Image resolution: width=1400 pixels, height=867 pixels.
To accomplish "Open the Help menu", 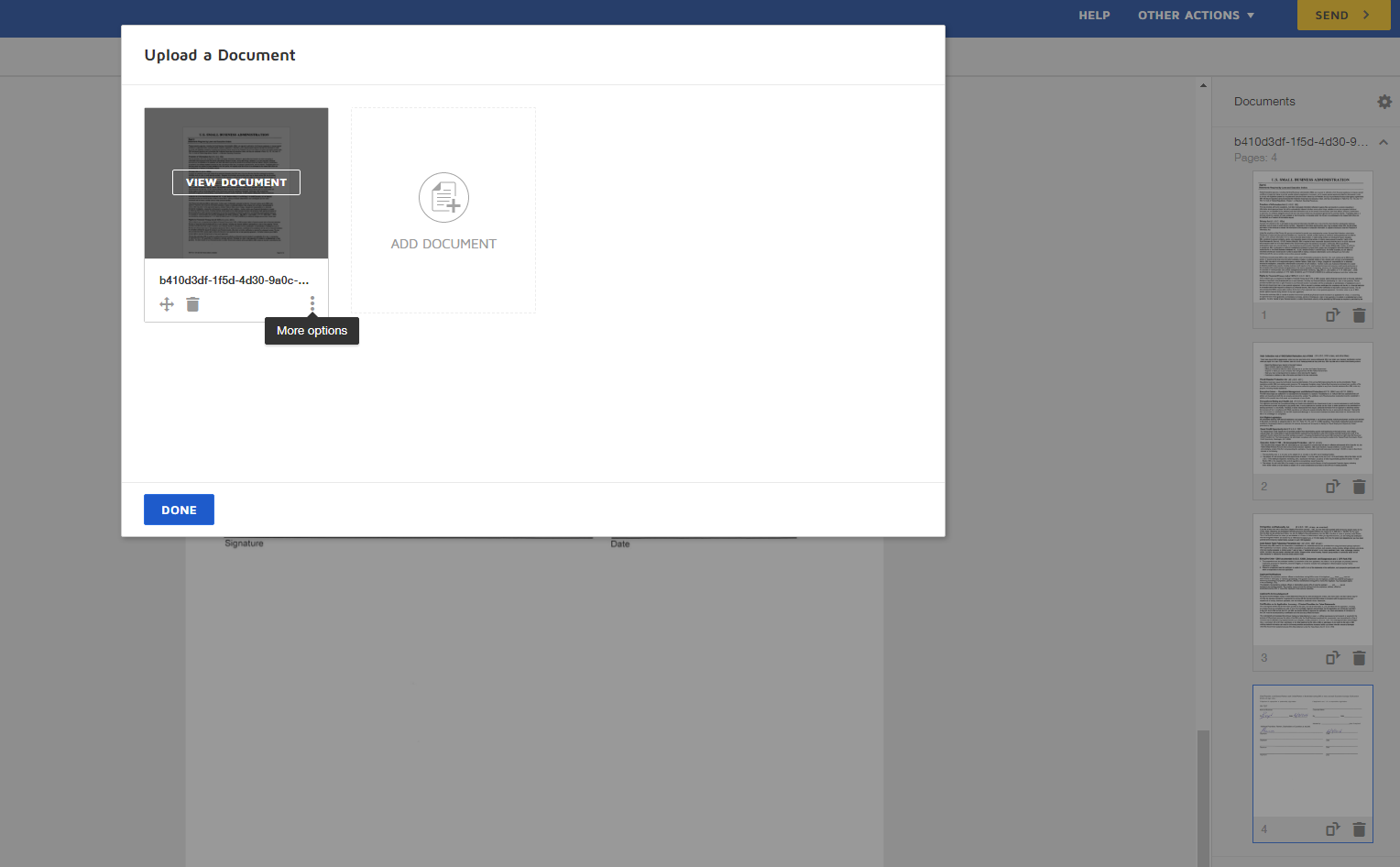I will tap(1094, 16).
